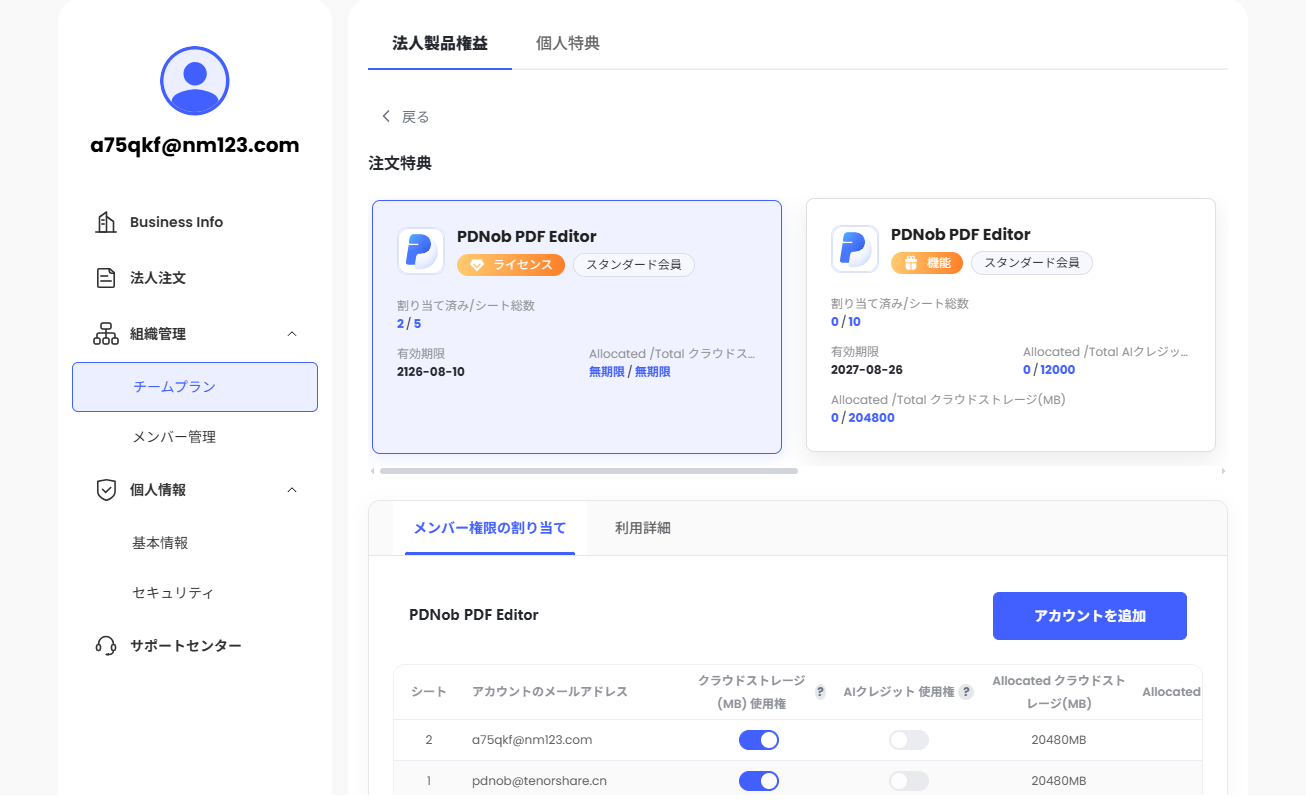This screenshot has width=1306, height=809.
Task: Click the PDNob PDF Editor title above the table
Action: click(x=474, y=615)
